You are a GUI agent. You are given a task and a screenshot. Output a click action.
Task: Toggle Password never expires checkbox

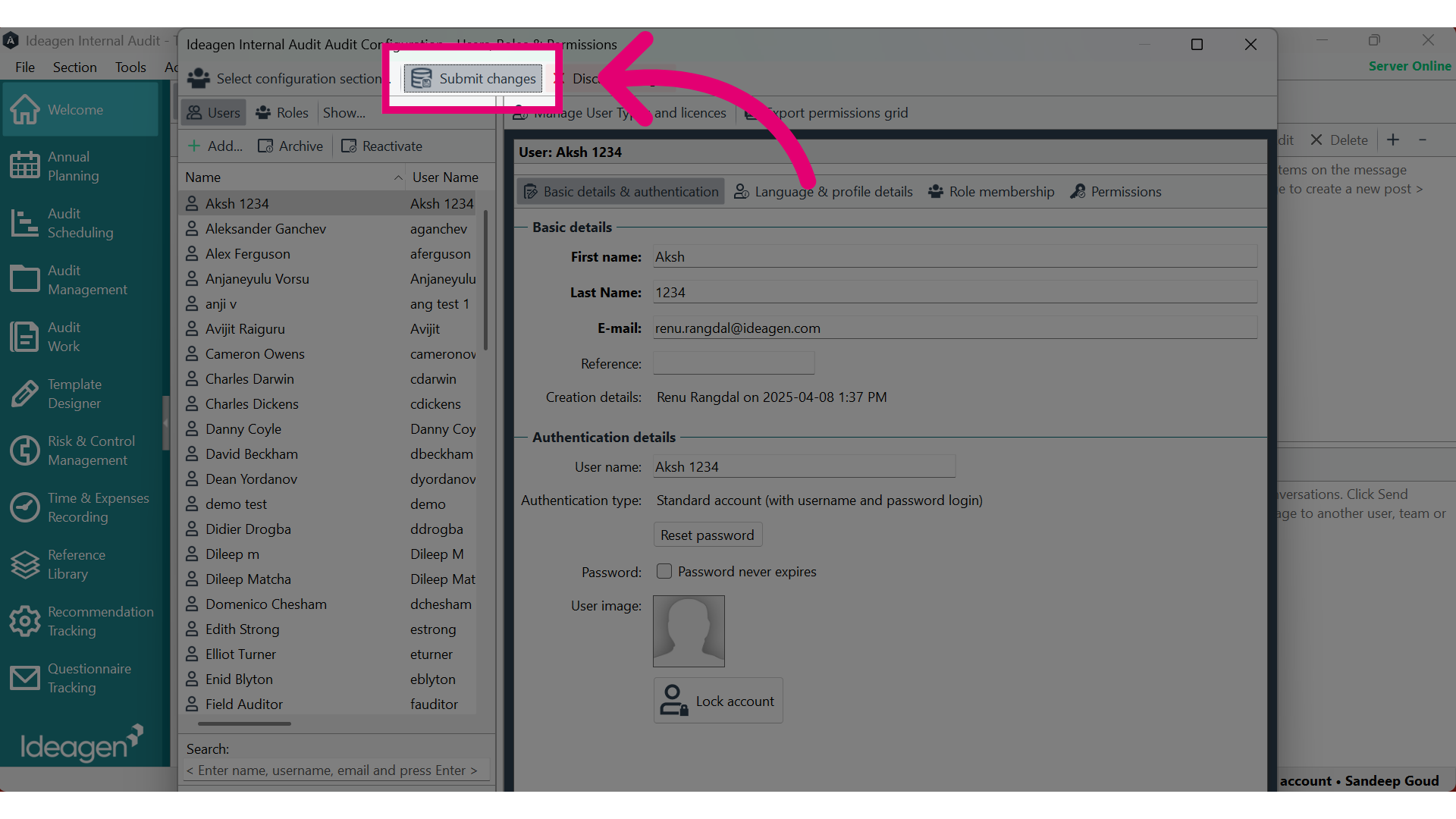tap(664, 571)
